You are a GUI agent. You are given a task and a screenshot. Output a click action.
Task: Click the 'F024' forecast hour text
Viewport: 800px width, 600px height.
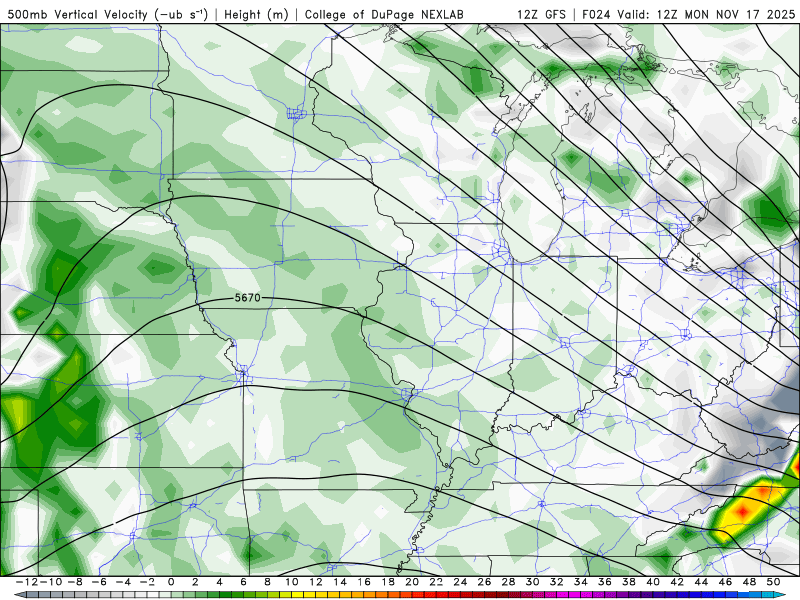point(597,14)
